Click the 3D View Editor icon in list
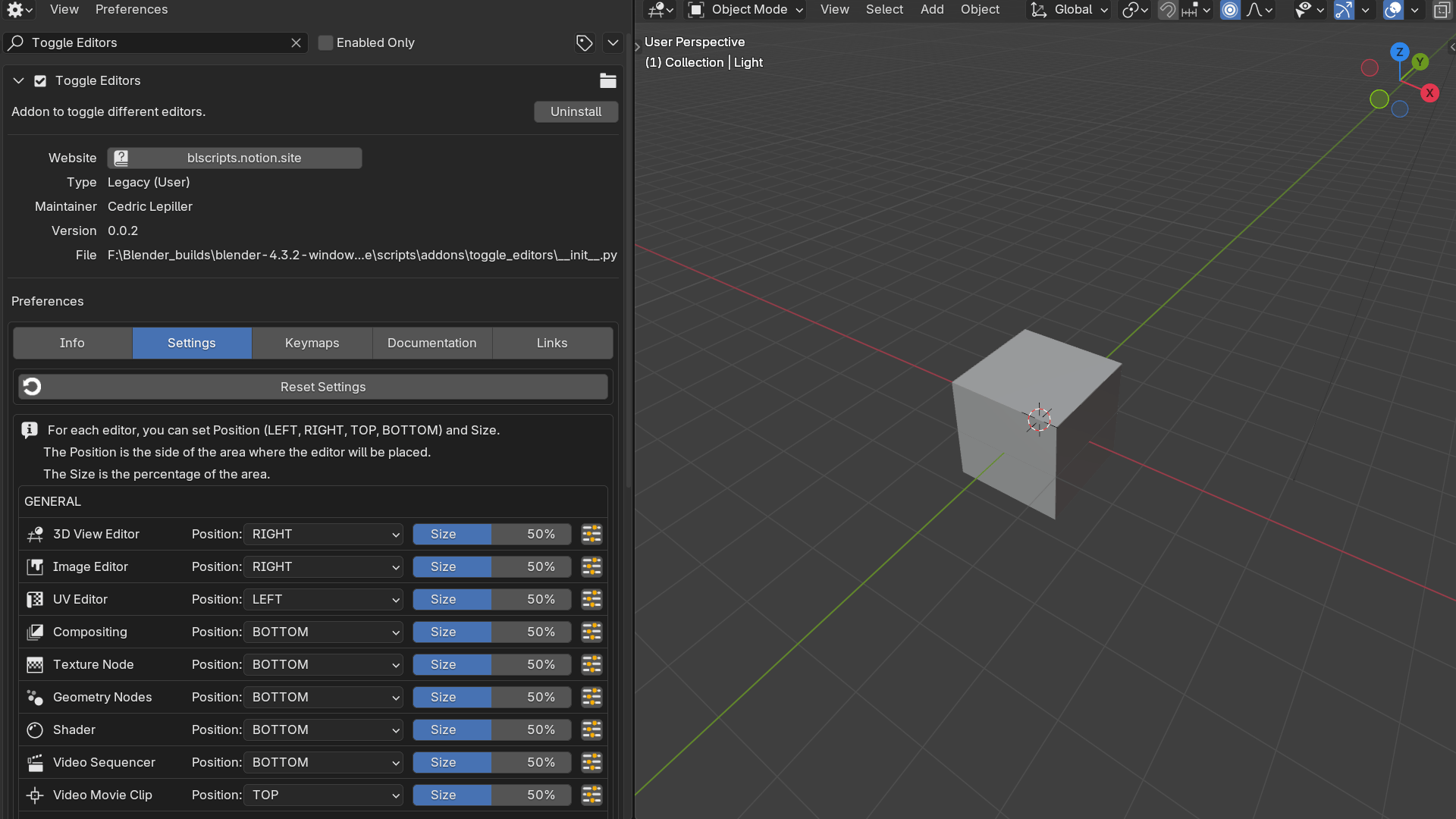 point(35,535)
